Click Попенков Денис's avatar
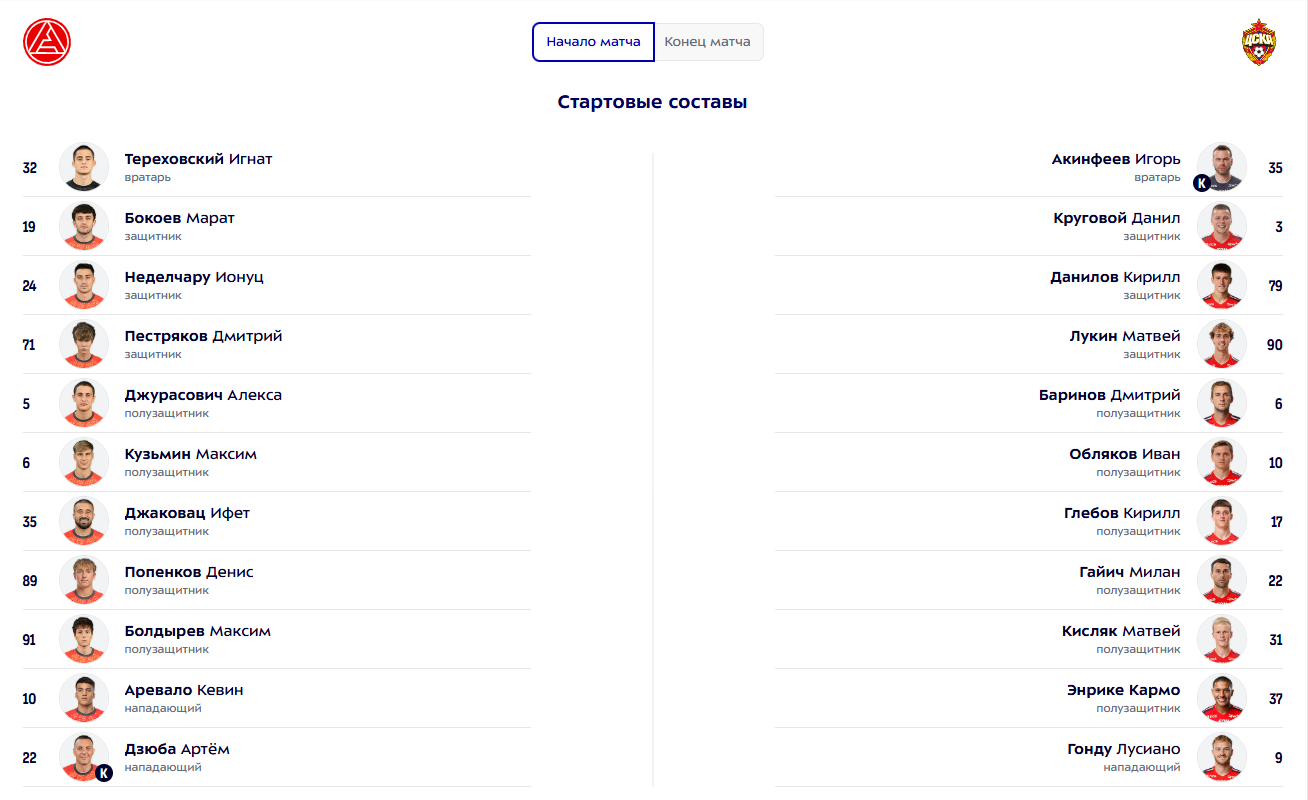The height and width of the screenshot is (800, 1308). [84, 580]
